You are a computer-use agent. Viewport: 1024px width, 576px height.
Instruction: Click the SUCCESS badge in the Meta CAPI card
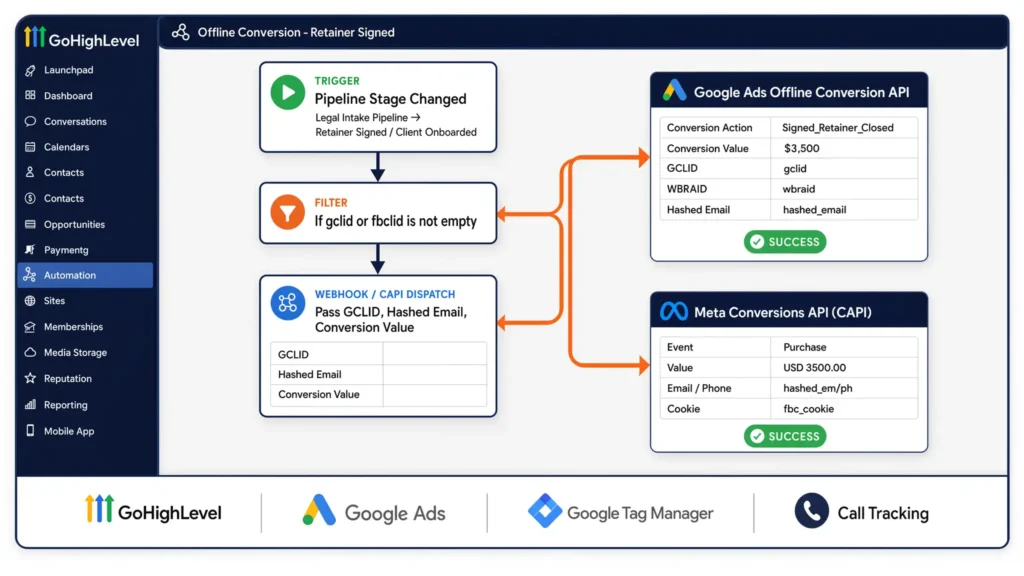785,436
